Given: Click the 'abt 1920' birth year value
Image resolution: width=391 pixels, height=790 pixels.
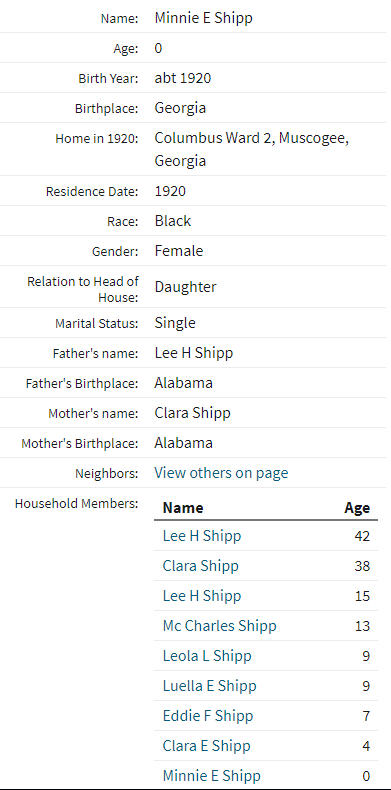Looking at the screenshot, I should (x=182, y=78).
